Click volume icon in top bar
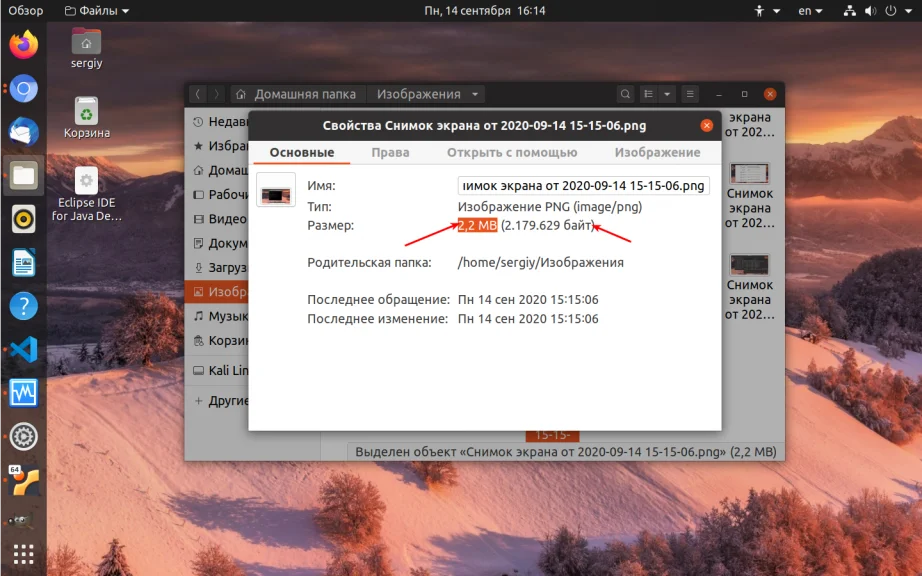The width and height of the screenshot is (922, 576). click(871, 11)
